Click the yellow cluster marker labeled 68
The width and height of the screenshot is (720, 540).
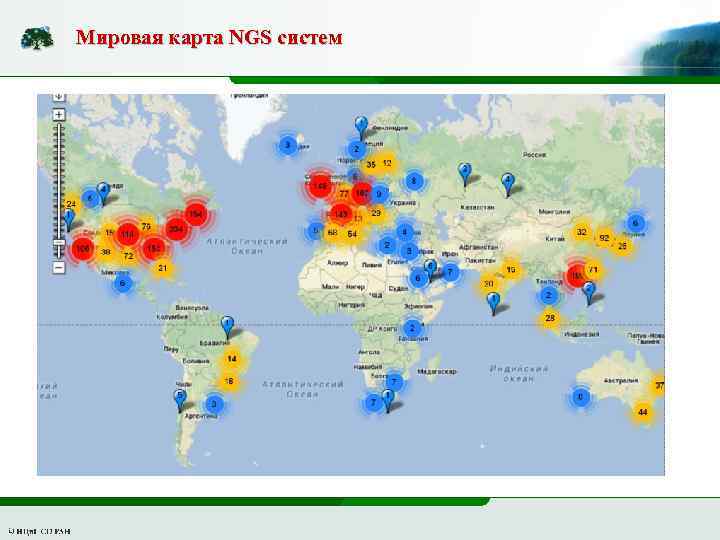pyautogui.click(x=332, y=233)
